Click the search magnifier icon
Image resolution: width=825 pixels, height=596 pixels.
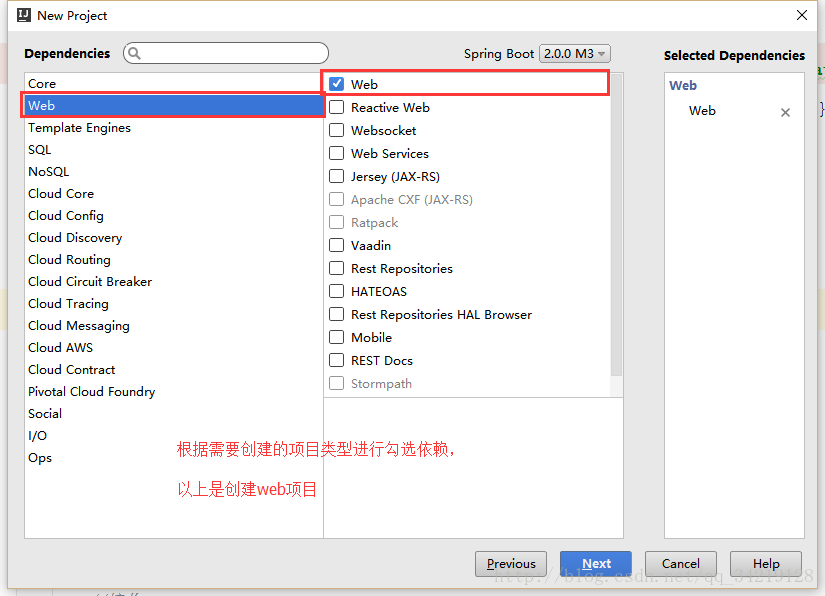point(135,54)
